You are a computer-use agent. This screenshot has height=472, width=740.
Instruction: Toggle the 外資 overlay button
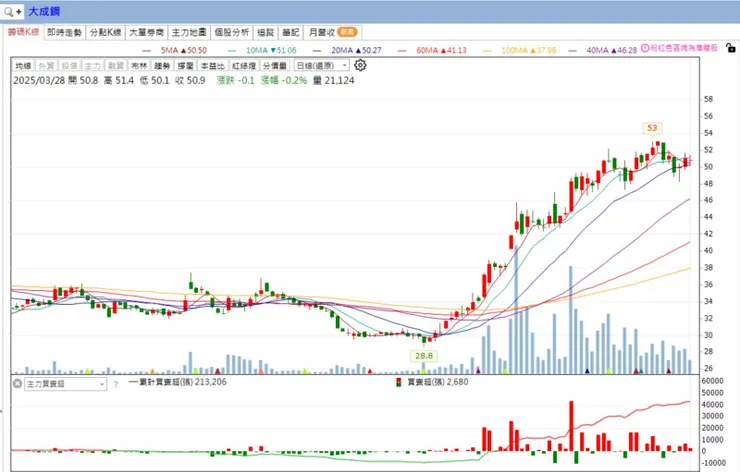tap(46, 66)
